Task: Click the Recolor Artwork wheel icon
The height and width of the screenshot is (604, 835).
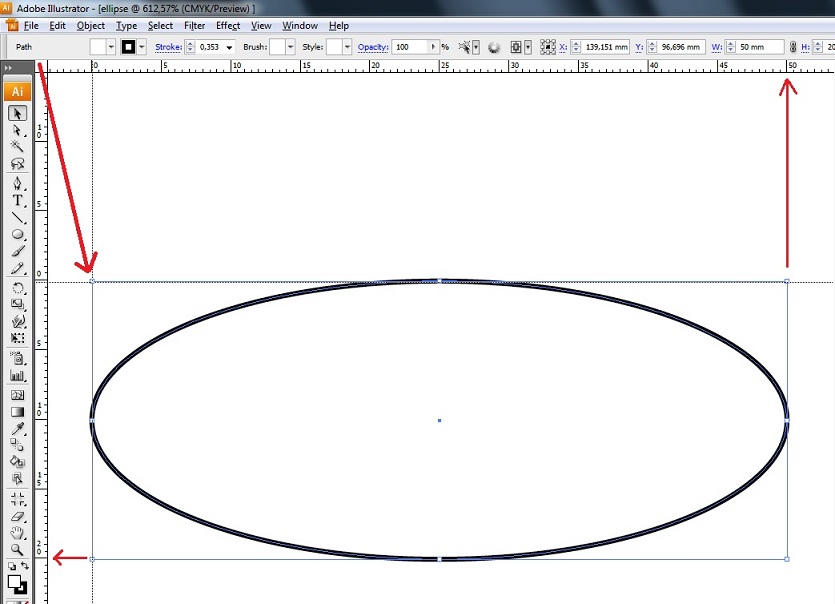Action: click(494, 47)
